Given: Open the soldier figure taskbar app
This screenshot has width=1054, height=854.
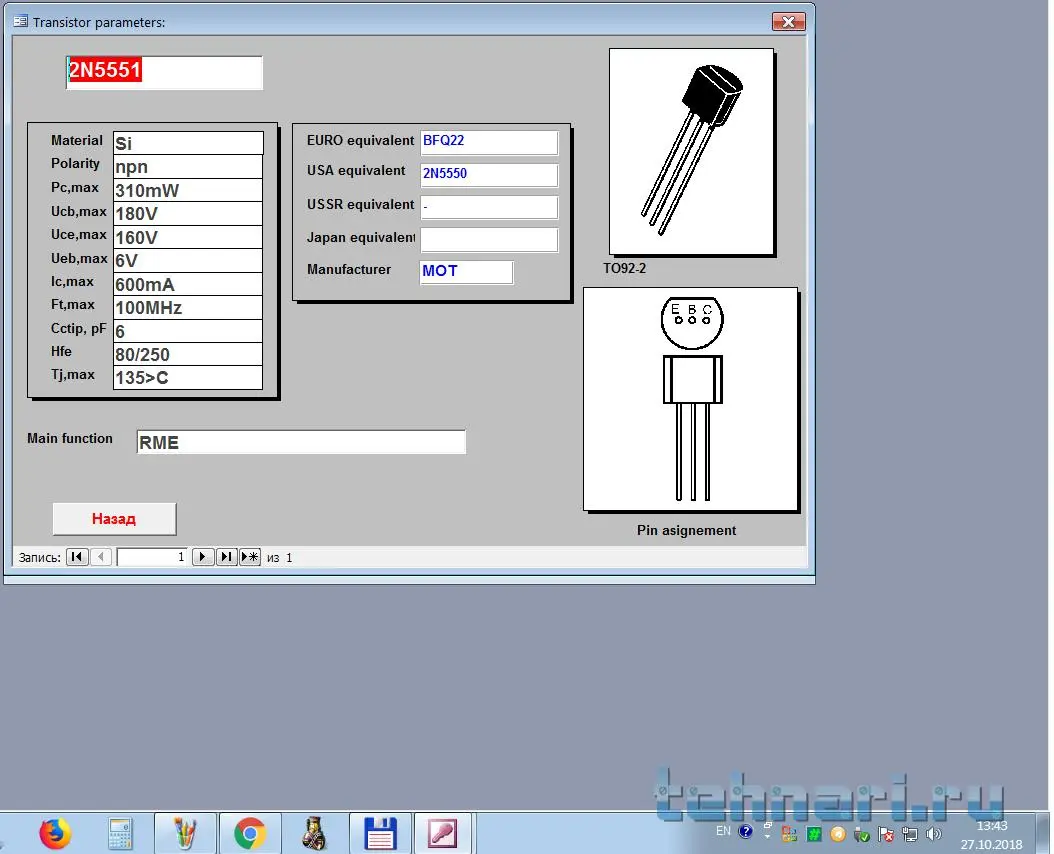Looking at the screenshot, I should click(313, 834).
